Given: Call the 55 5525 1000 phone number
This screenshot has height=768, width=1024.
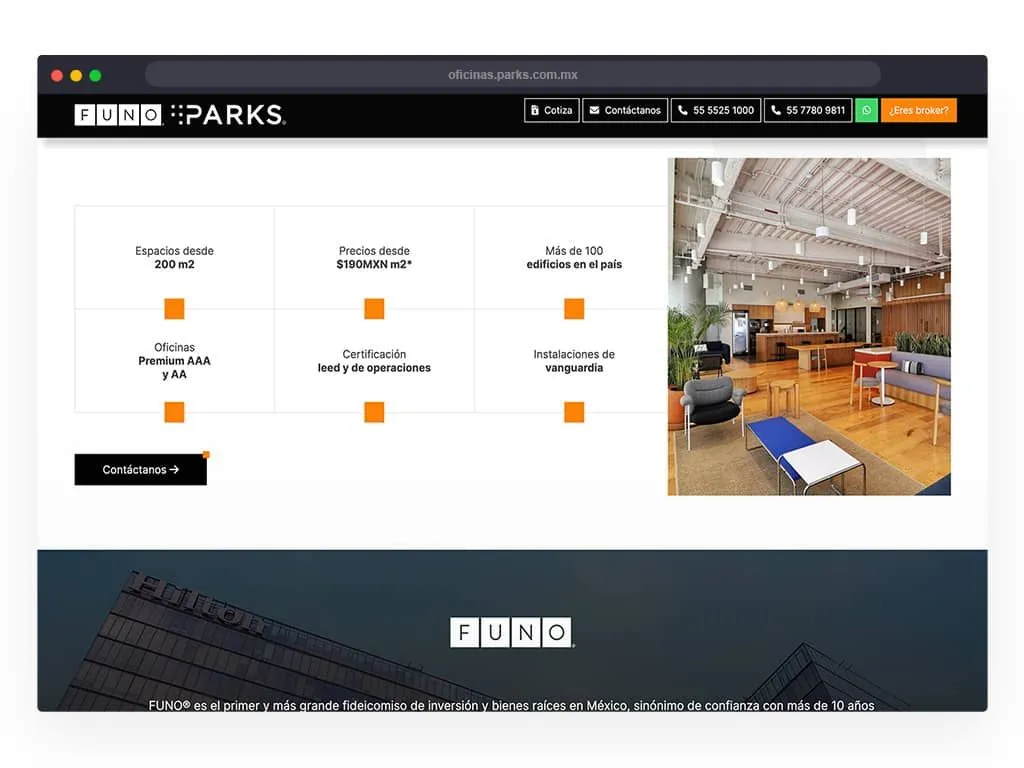Looking at the screenshot, I should pyautogui.click(x=715, y=110).
